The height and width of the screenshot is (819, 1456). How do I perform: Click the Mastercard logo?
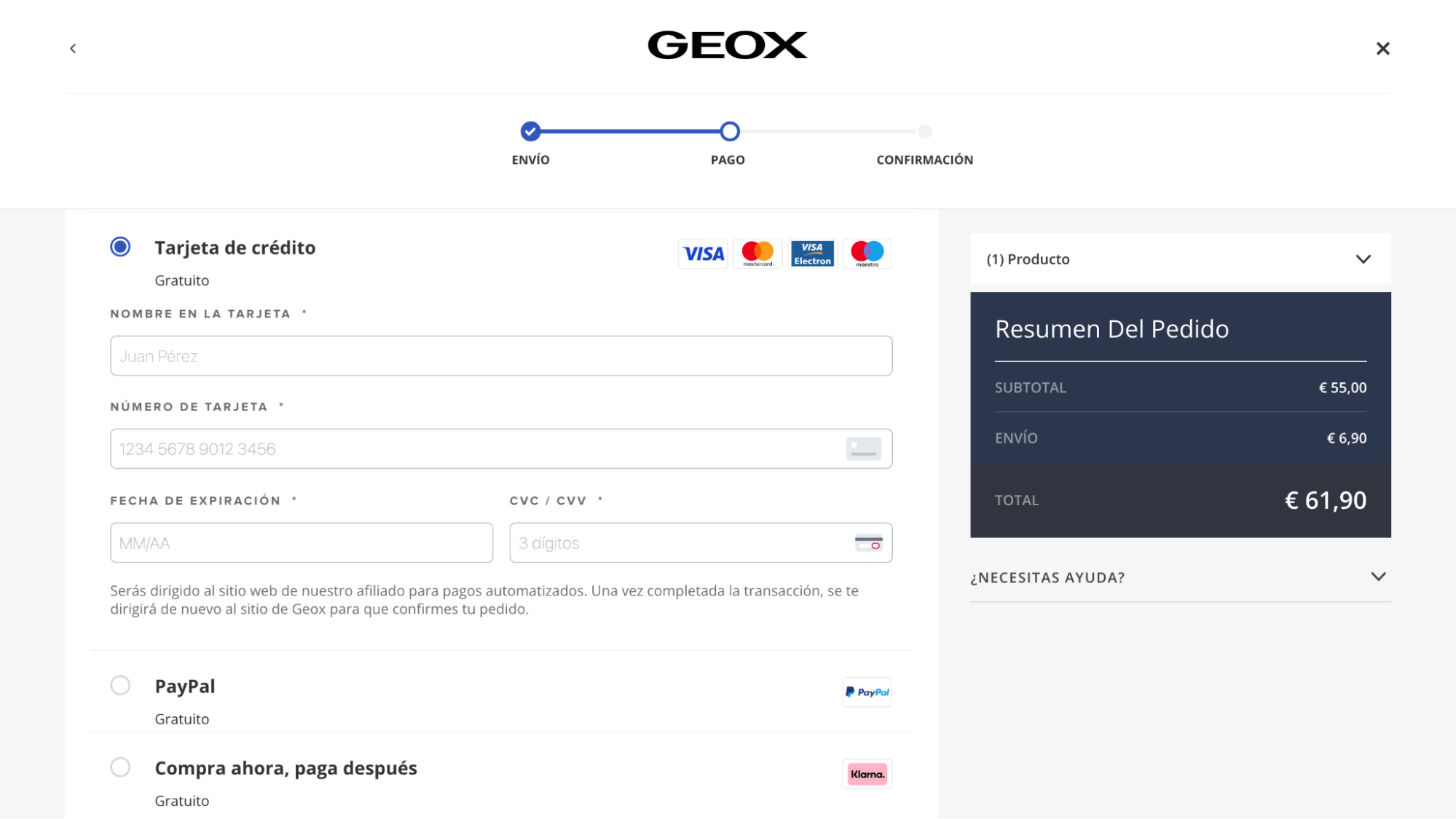point(757,254)
